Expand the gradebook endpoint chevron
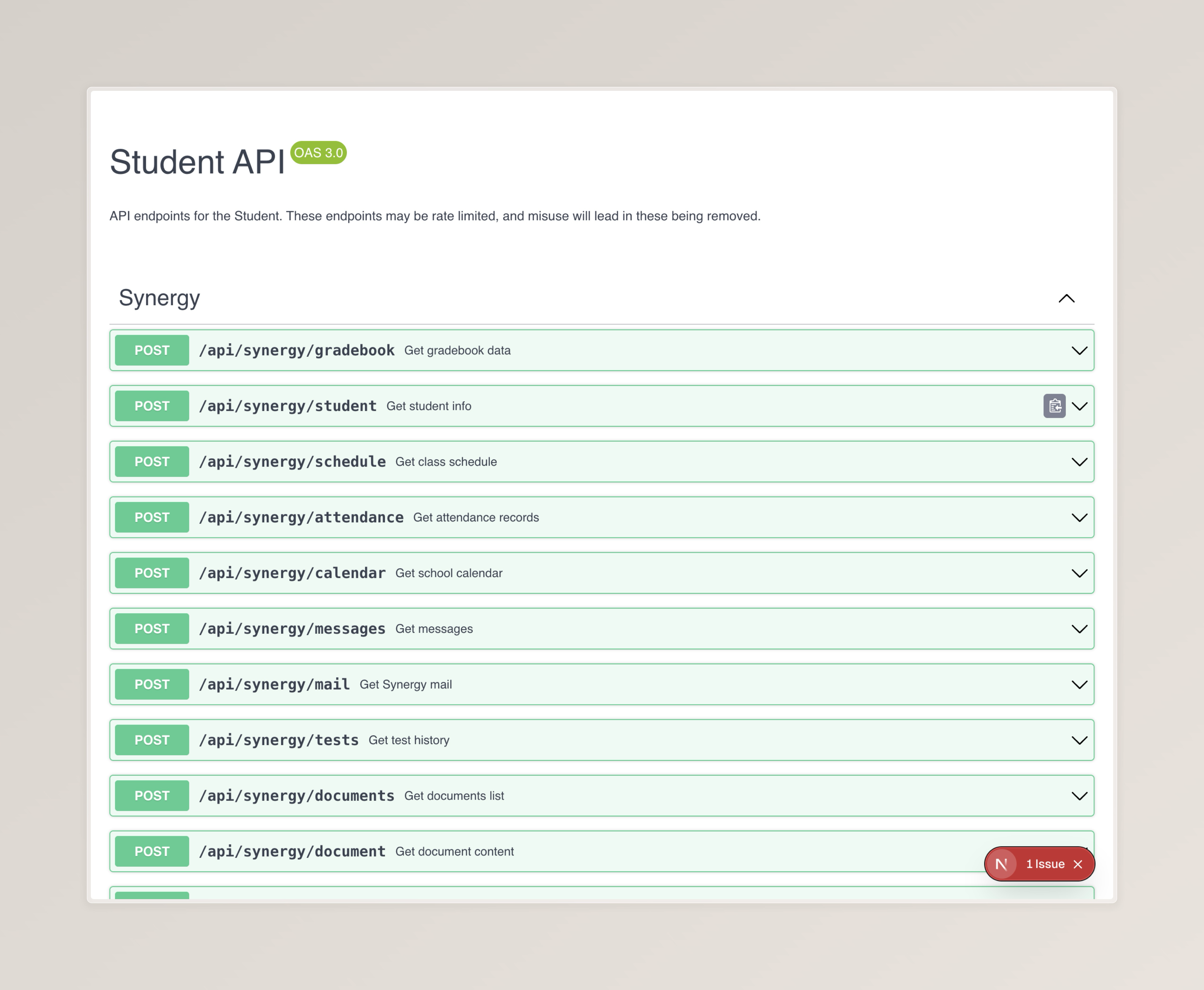 tap(1079, 351)
